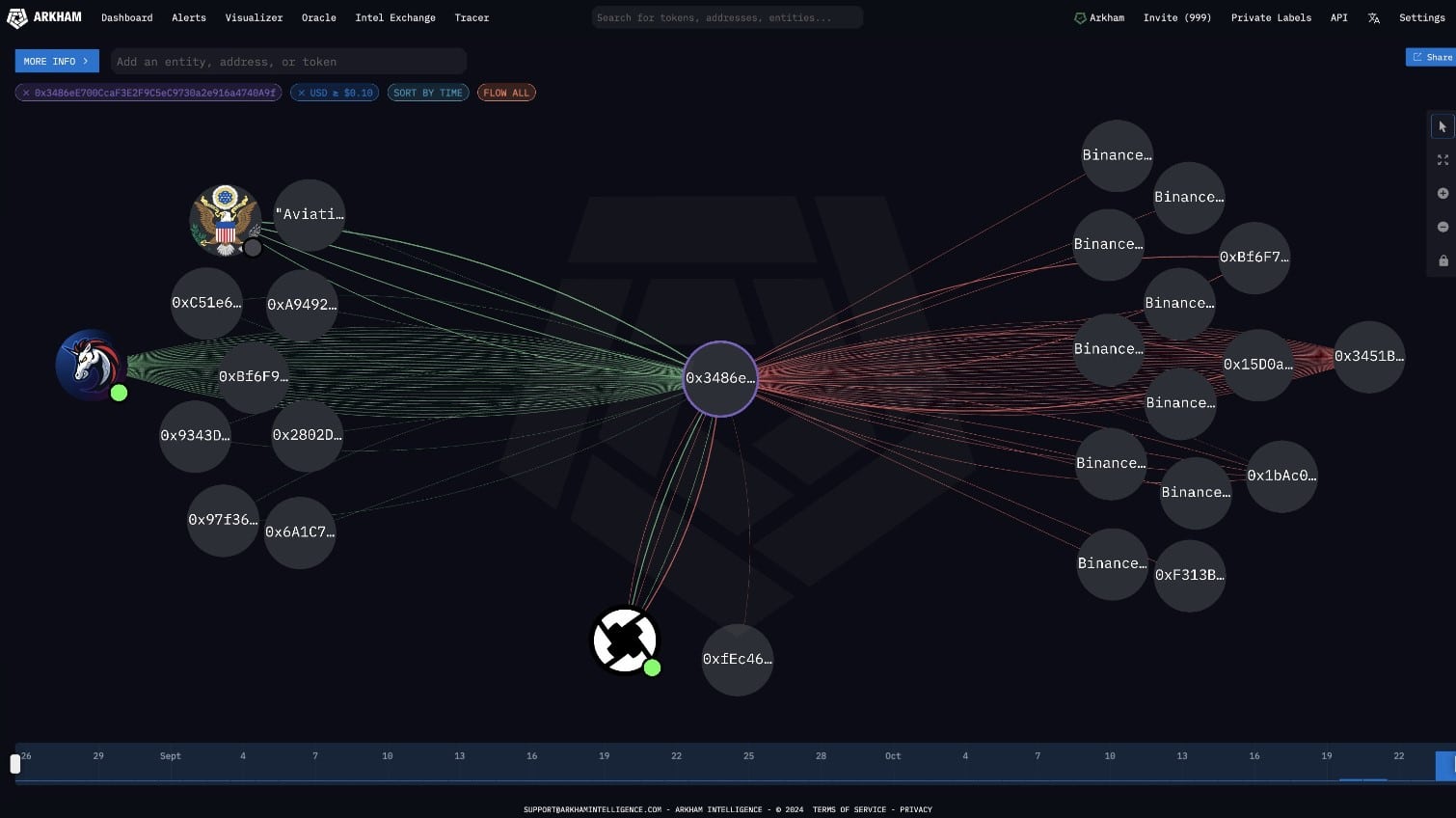Select the 0x1bAc0... node
Viewport: 1456px width, 818px height.
[x=1281, y=476]
